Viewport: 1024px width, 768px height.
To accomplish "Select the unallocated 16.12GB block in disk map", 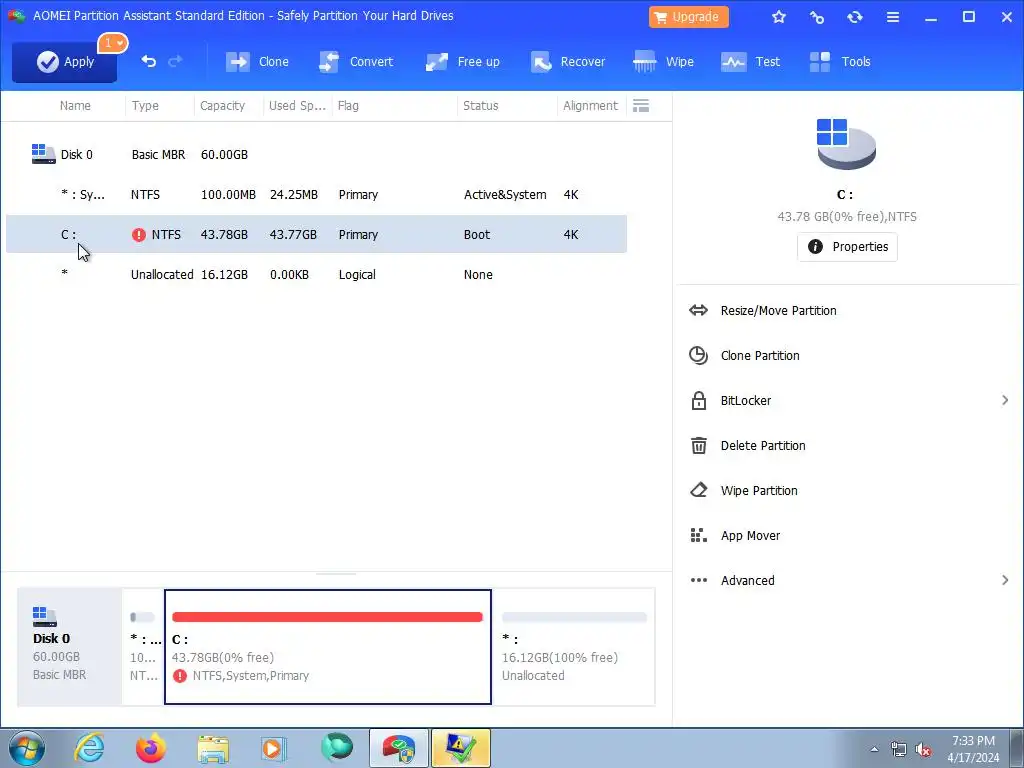I will coord(573,647).
